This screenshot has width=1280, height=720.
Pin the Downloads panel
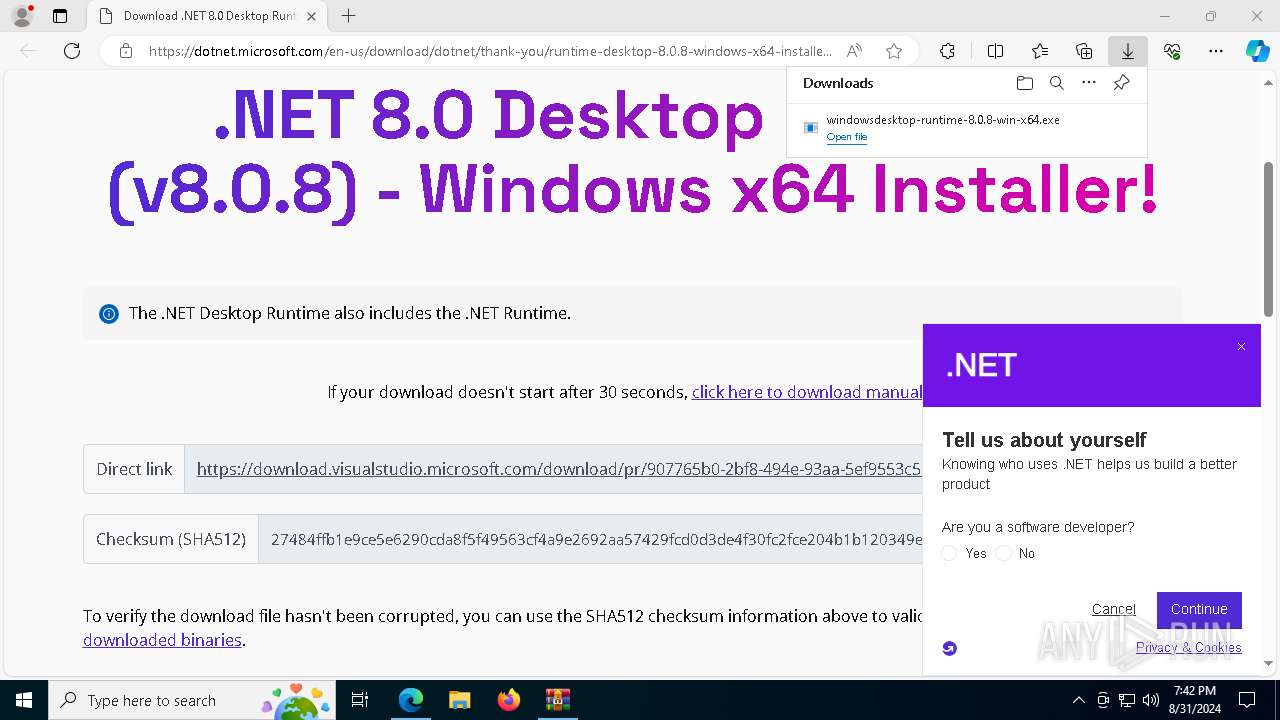point(1121,83)
